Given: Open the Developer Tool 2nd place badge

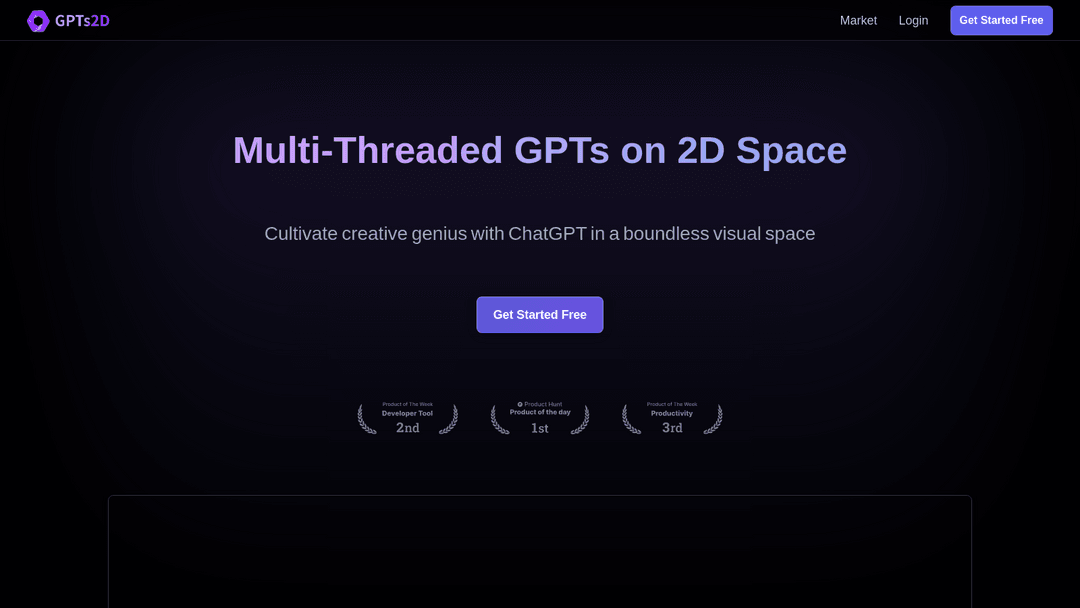Looking at the screenshot, I should (408, 418).
